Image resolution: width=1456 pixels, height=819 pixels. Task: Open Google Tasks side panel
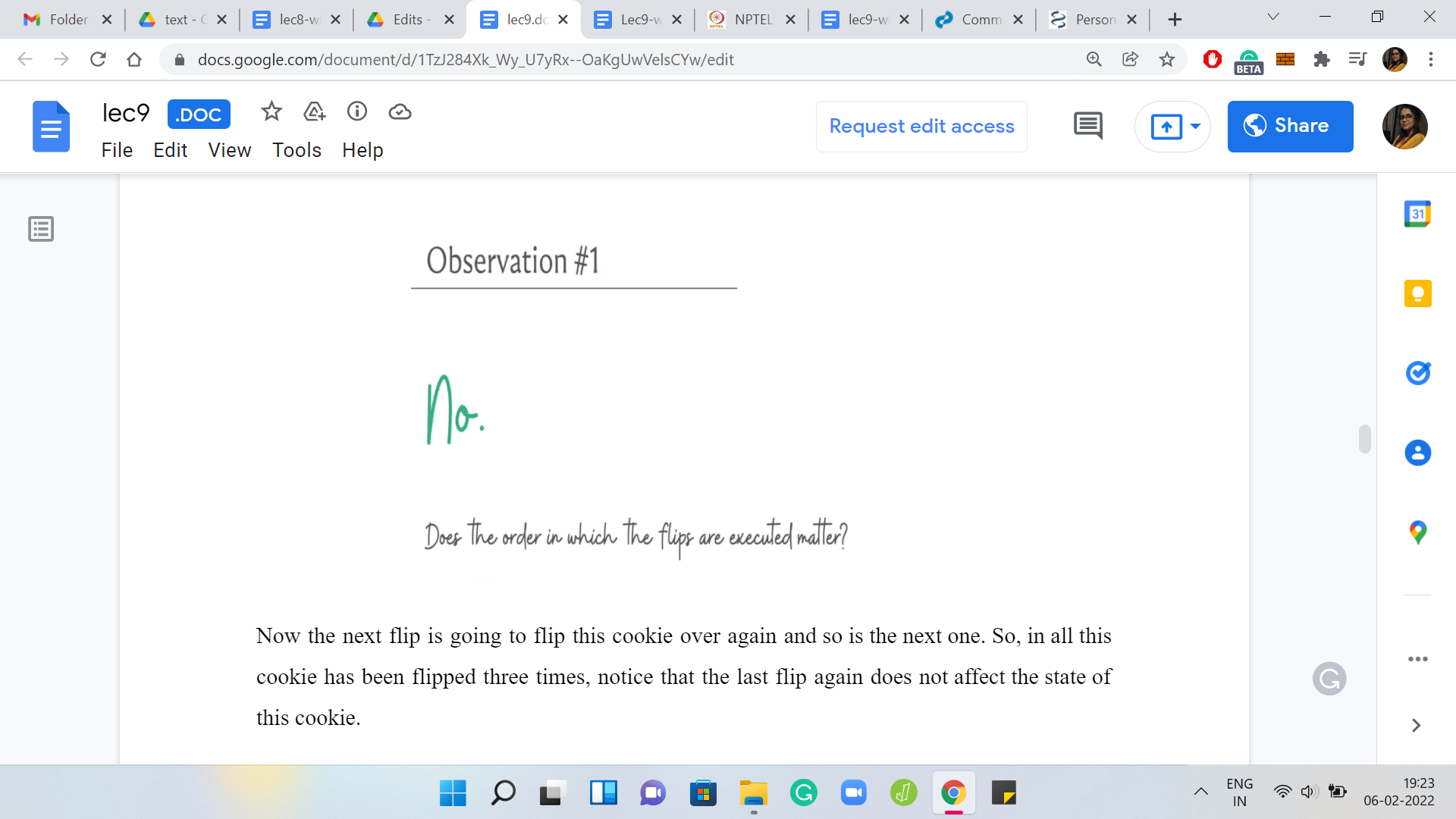1417,373
